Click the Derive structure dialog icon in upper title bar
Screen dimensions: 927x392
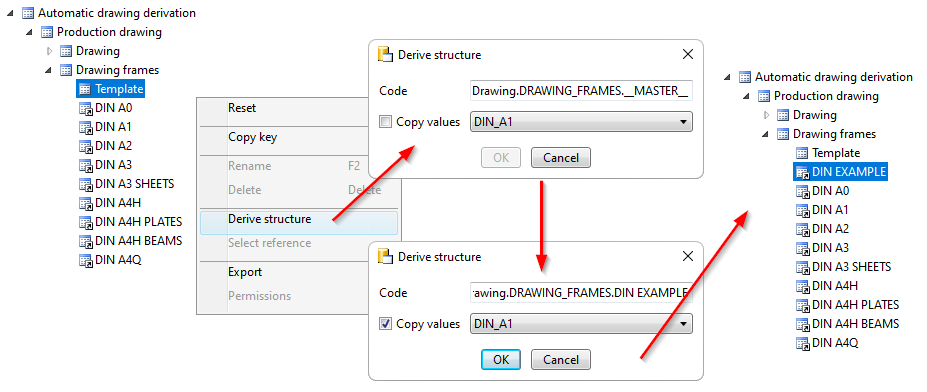[385, 55]
